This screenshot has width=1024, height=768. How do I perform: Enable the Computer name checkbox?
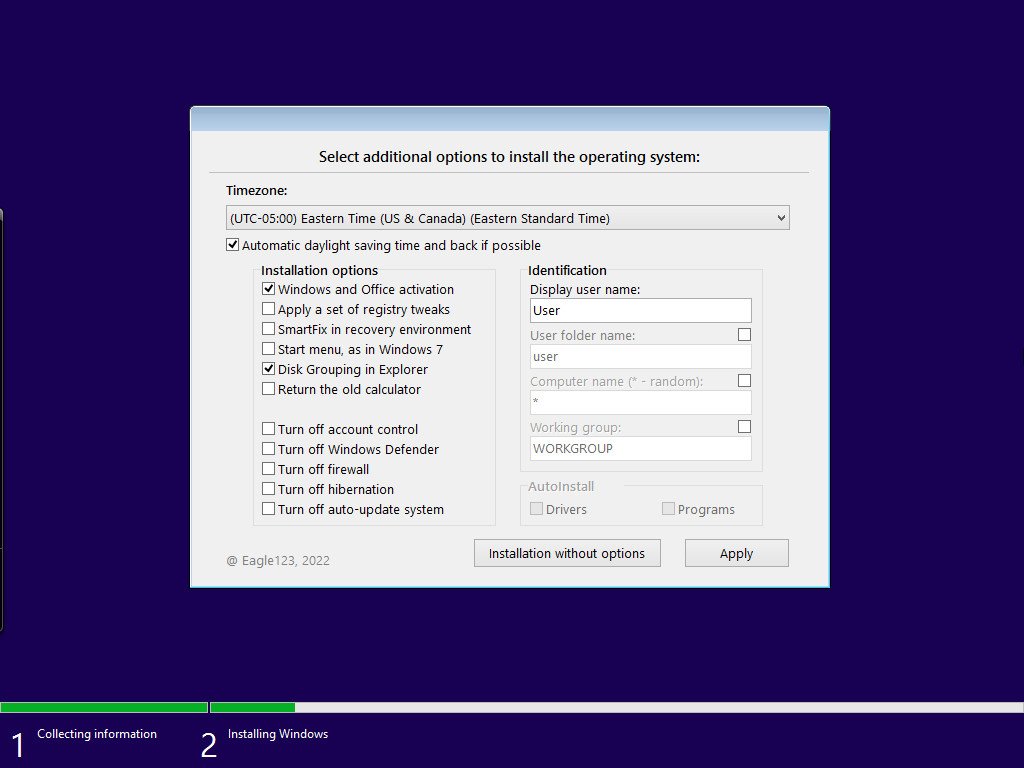[x=744, y=381]
